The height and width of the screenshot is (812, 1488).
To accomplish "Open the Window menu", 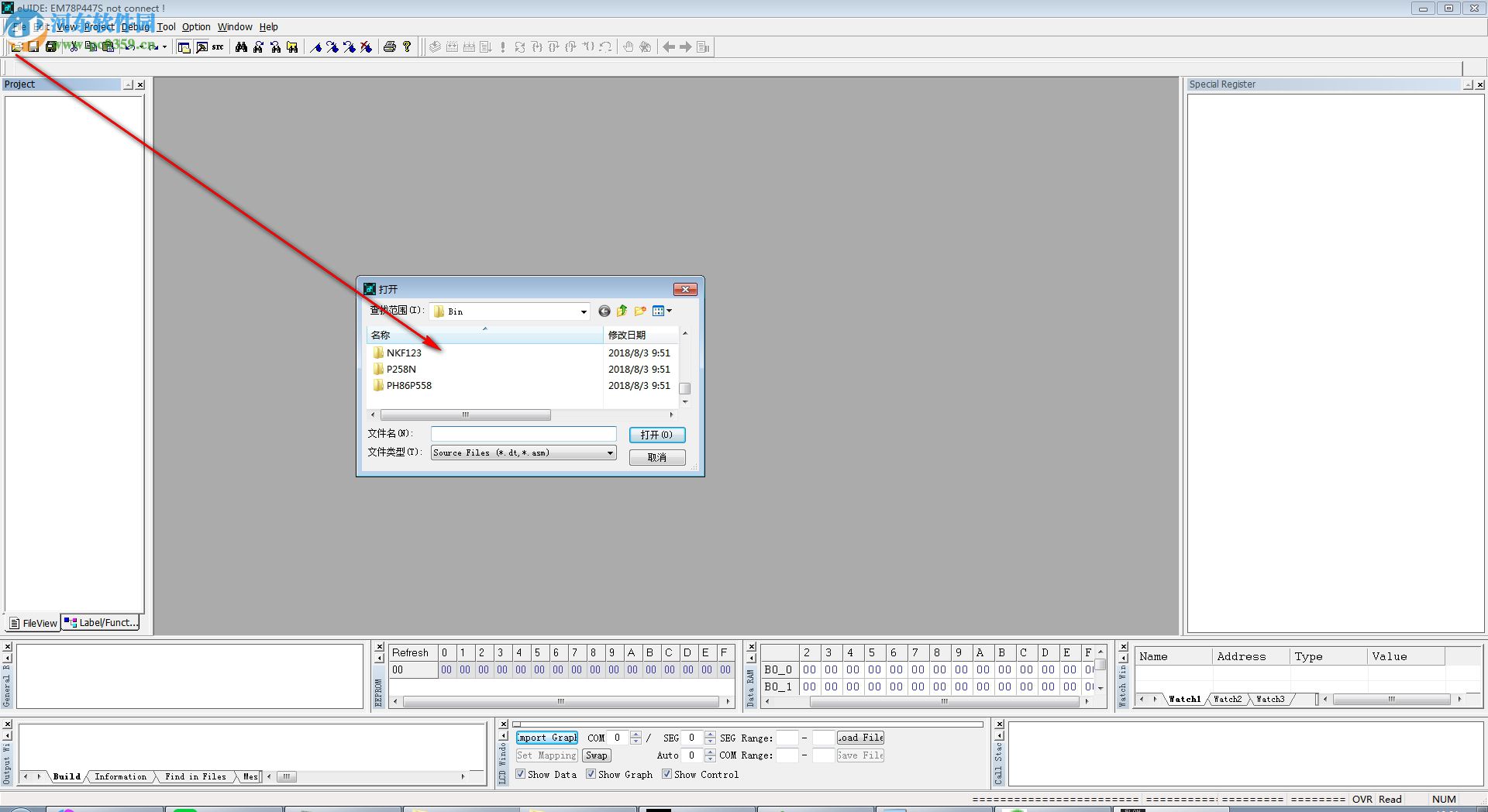I will click(235, 26).
